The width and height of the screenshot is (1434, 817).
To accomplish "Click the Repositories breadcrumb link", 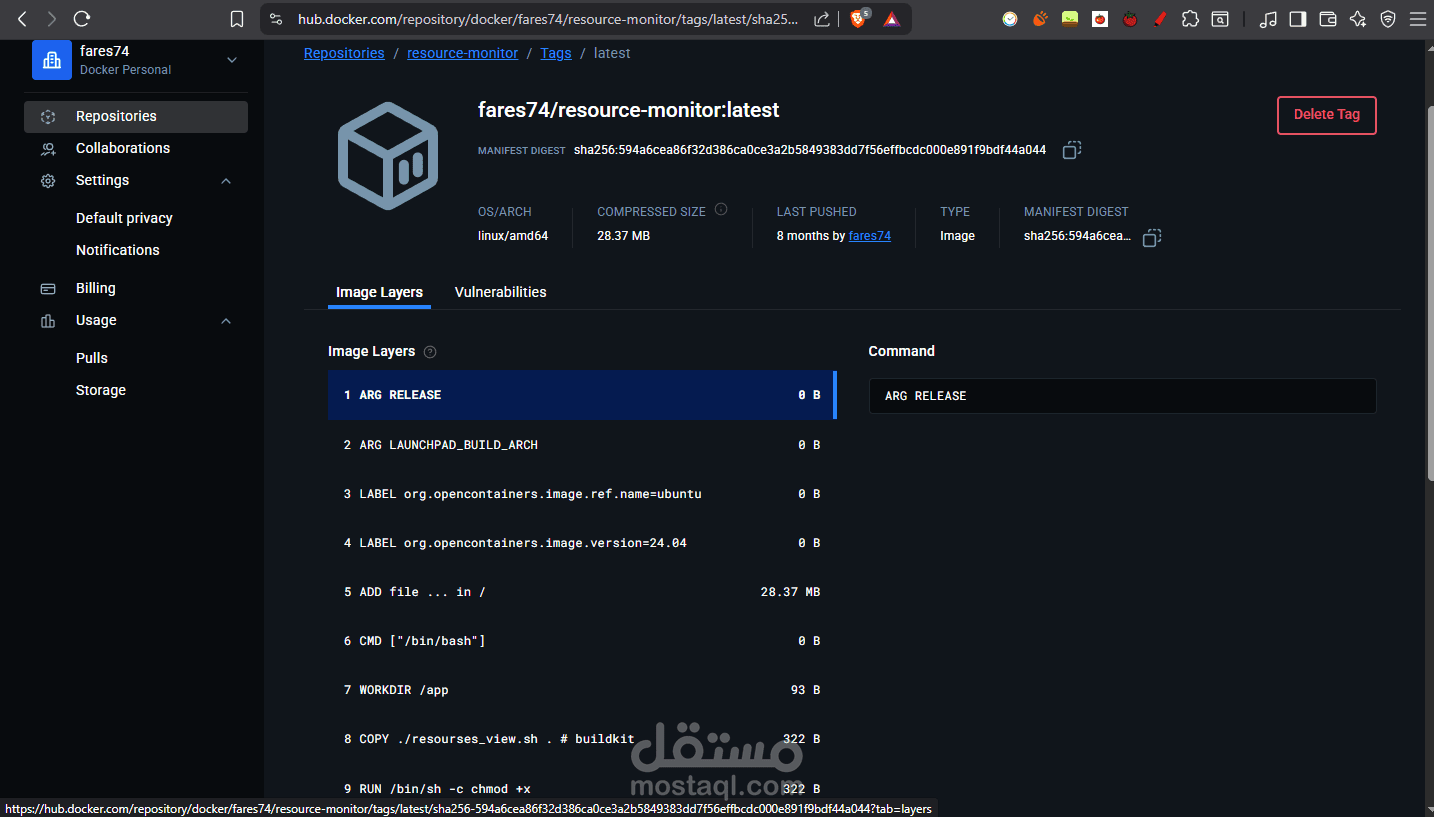I will [x=344, y=53].
